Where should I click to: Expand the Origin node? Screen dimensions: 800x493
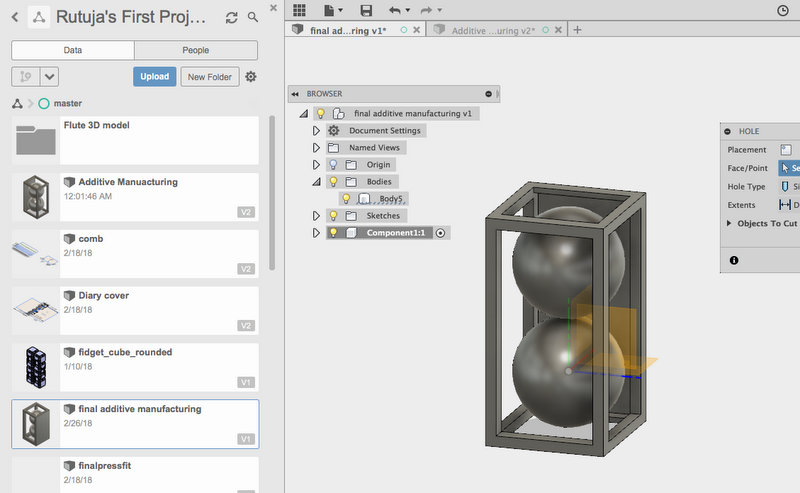coord(316,165)
